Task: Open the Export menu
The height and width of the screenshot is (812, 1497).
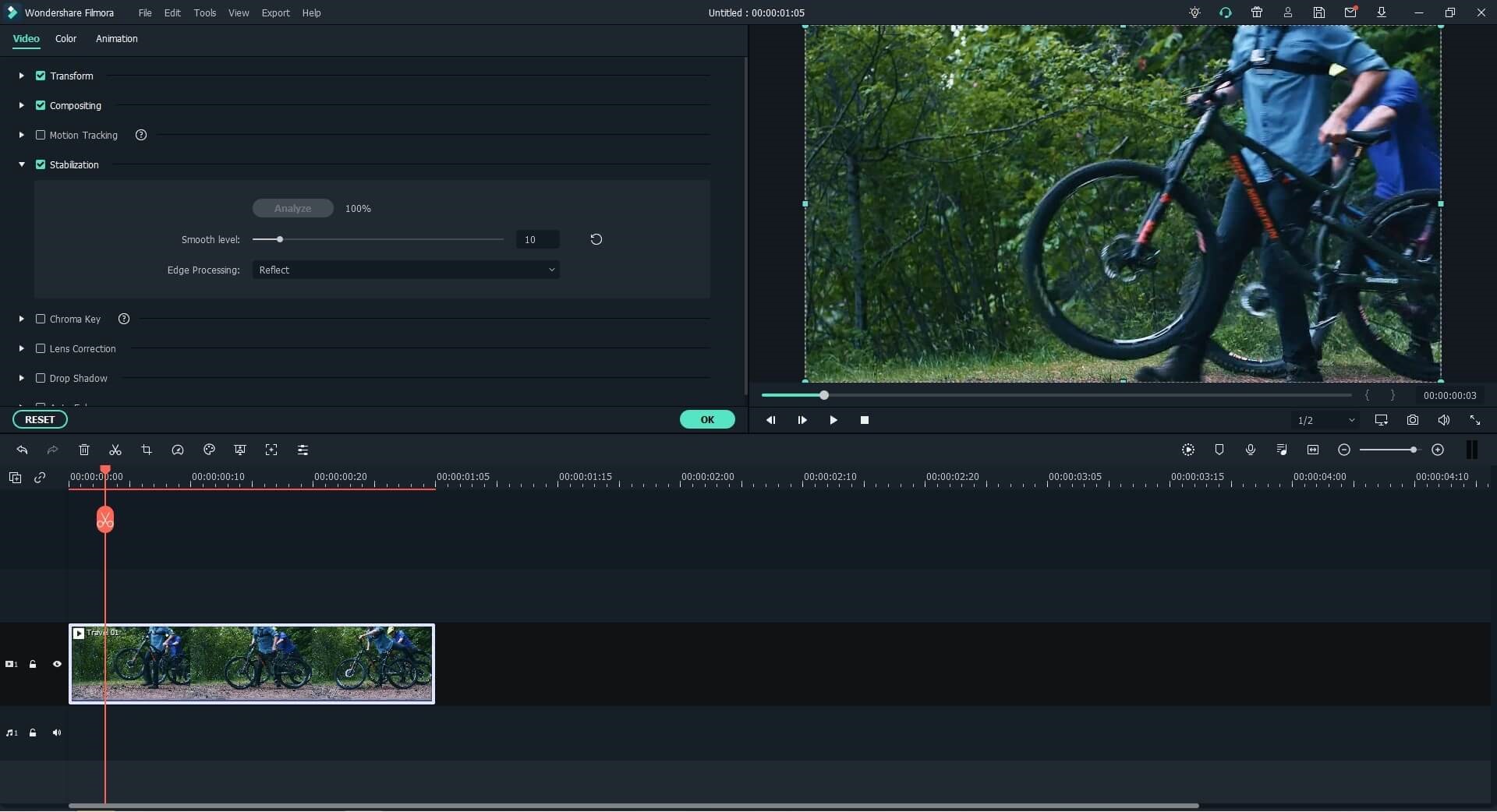Action: point(275,12)
